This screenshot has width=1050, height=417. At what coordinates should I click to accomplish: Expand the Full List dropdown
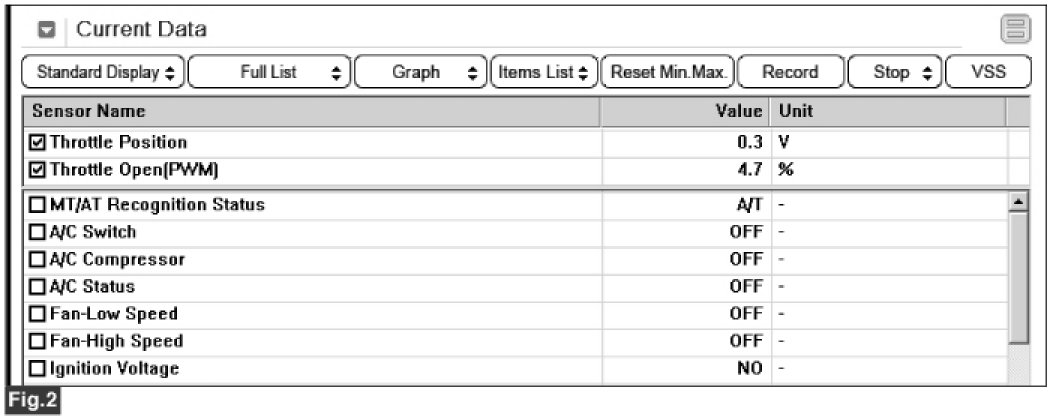click(268, 72)
